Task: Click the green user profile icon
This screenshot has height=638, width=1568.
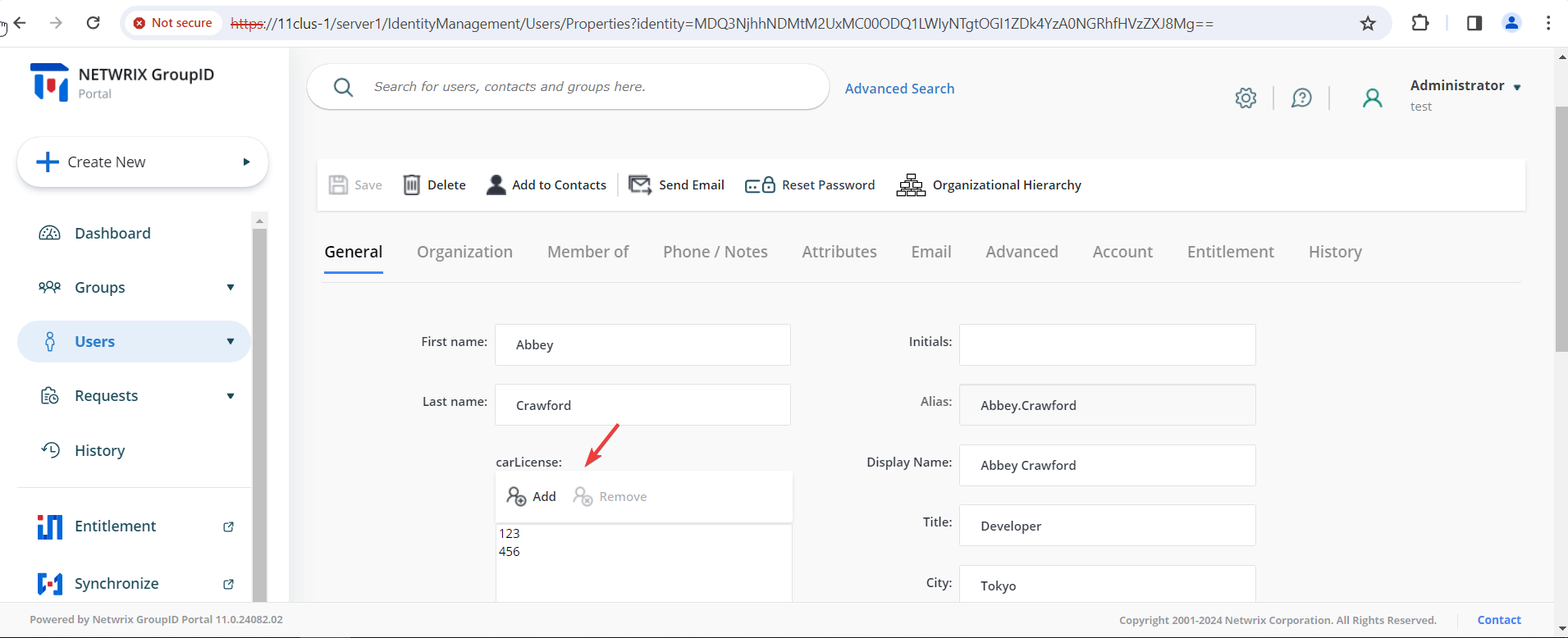Action: point(1373,98)
